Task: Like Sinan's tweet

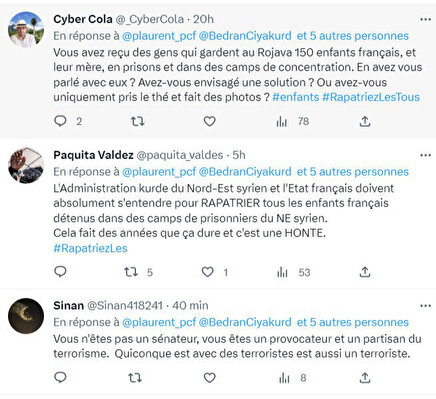Action: point(209,378)
